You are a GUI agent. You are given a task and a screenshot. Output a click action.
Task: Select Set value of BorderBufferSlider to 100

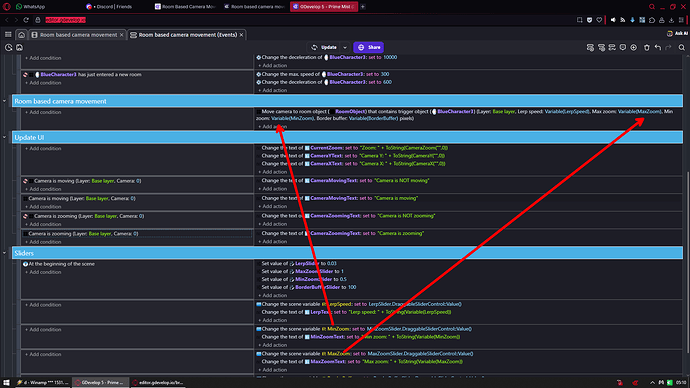(x=308, y=287)
